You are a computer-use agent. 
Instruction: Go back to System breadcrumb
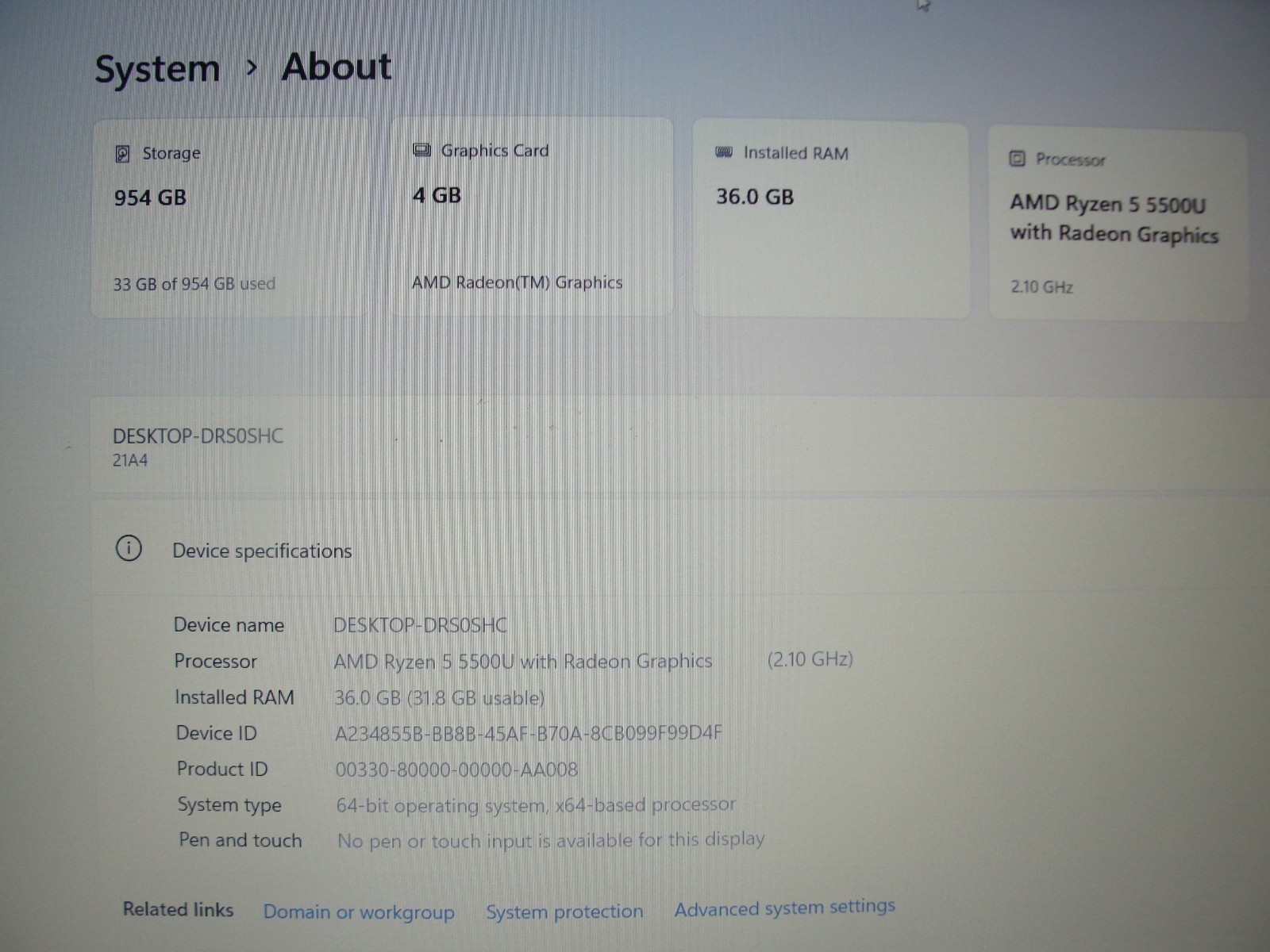[x=157, y=69]
